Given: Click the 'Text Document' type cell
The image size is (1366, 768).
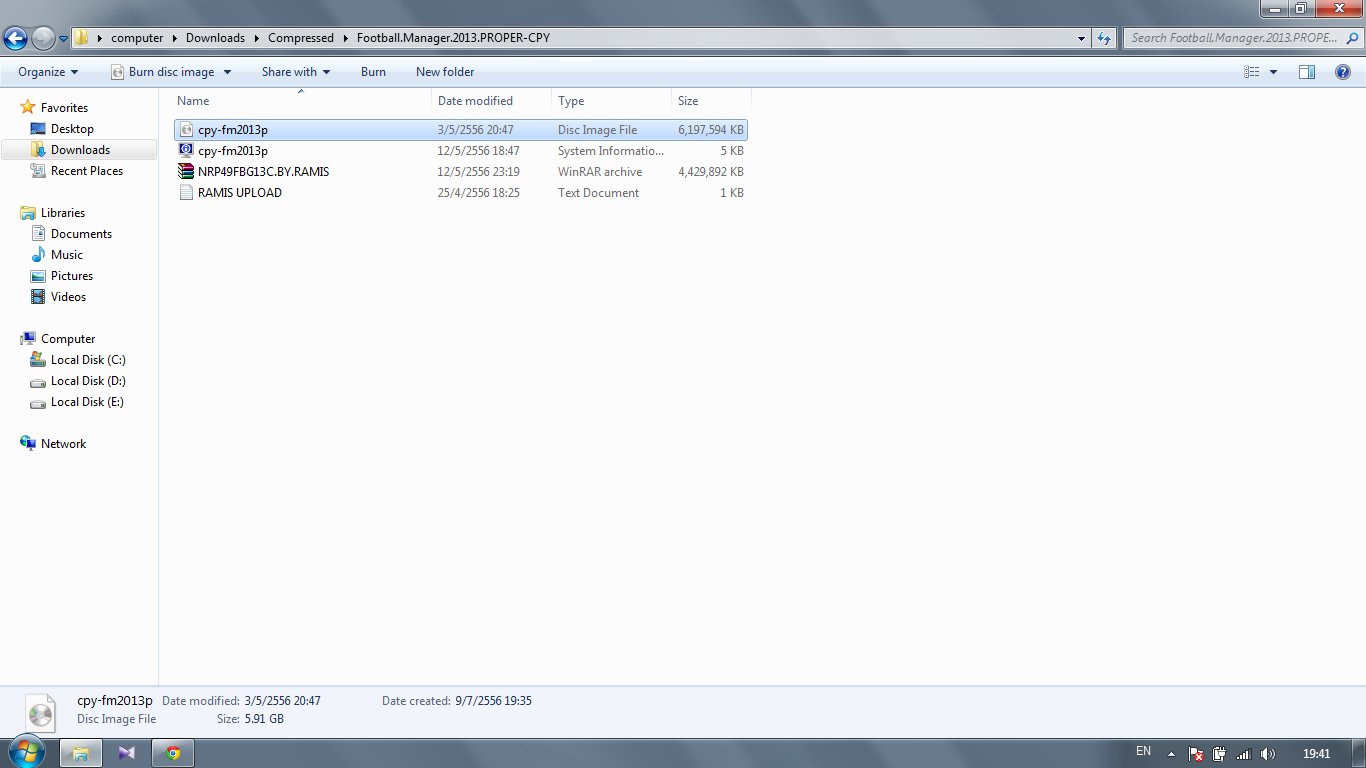Looking at the screenshot, I should pos(598,193).
